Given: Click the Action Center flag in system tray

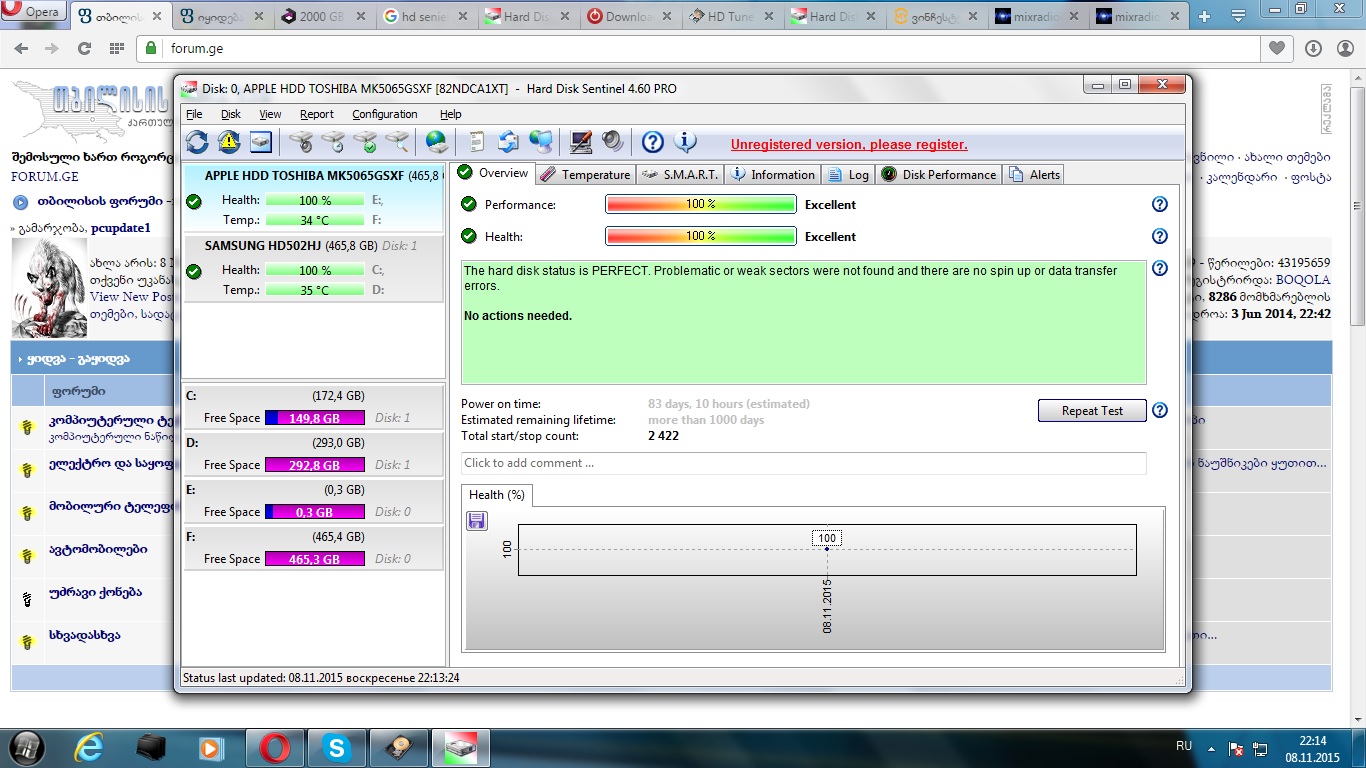Looking at the screenshot, I should click(x=1237, y=748).
